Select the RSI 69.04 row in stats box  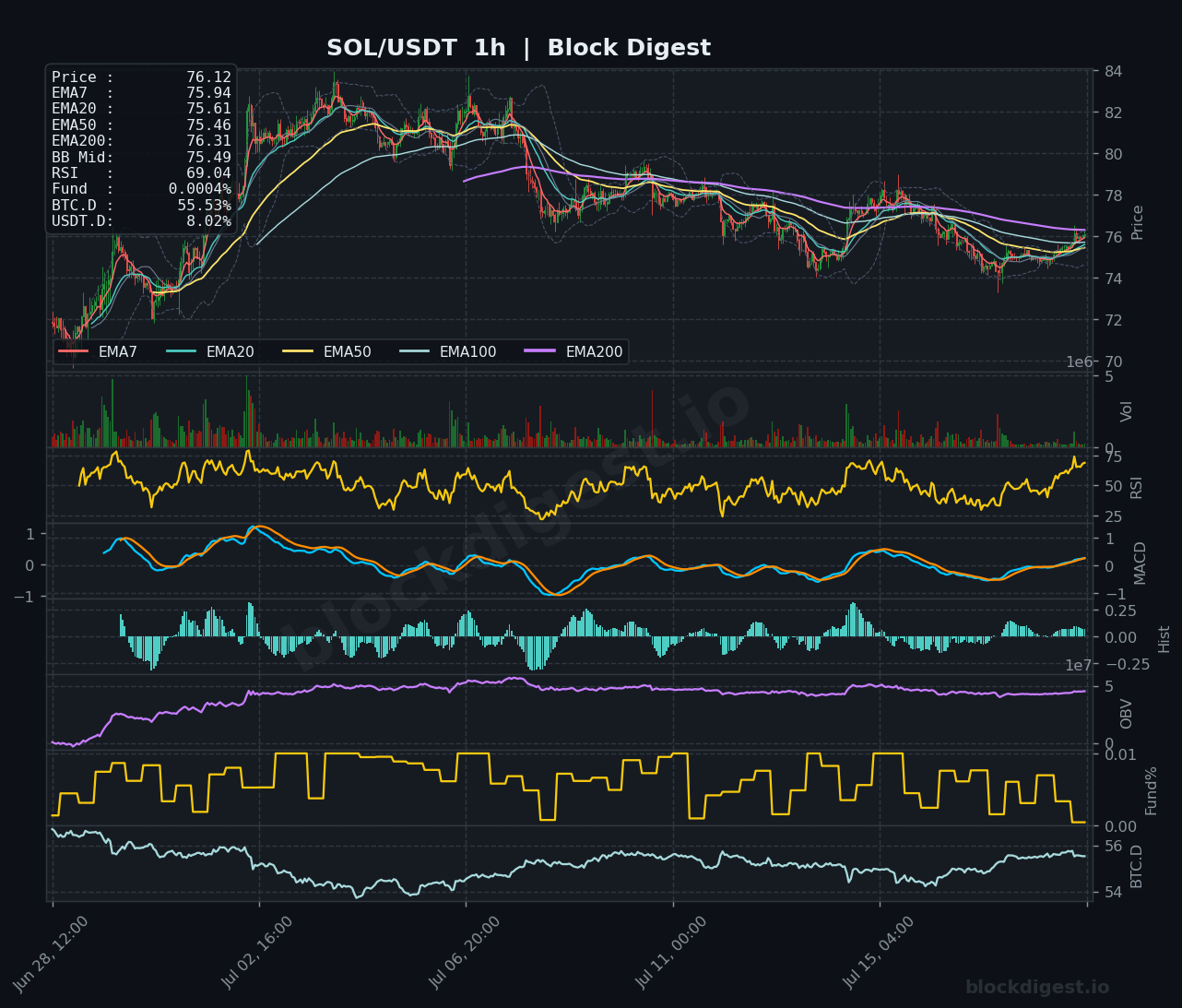click(141, 173)
